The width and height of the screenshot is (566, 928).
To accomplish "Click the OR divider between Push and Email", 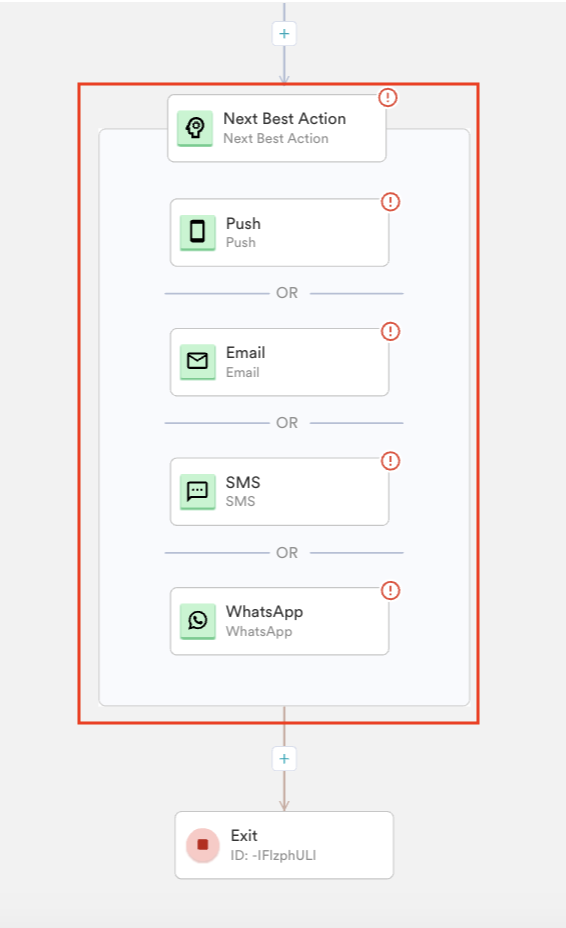I will pos(287,293).
